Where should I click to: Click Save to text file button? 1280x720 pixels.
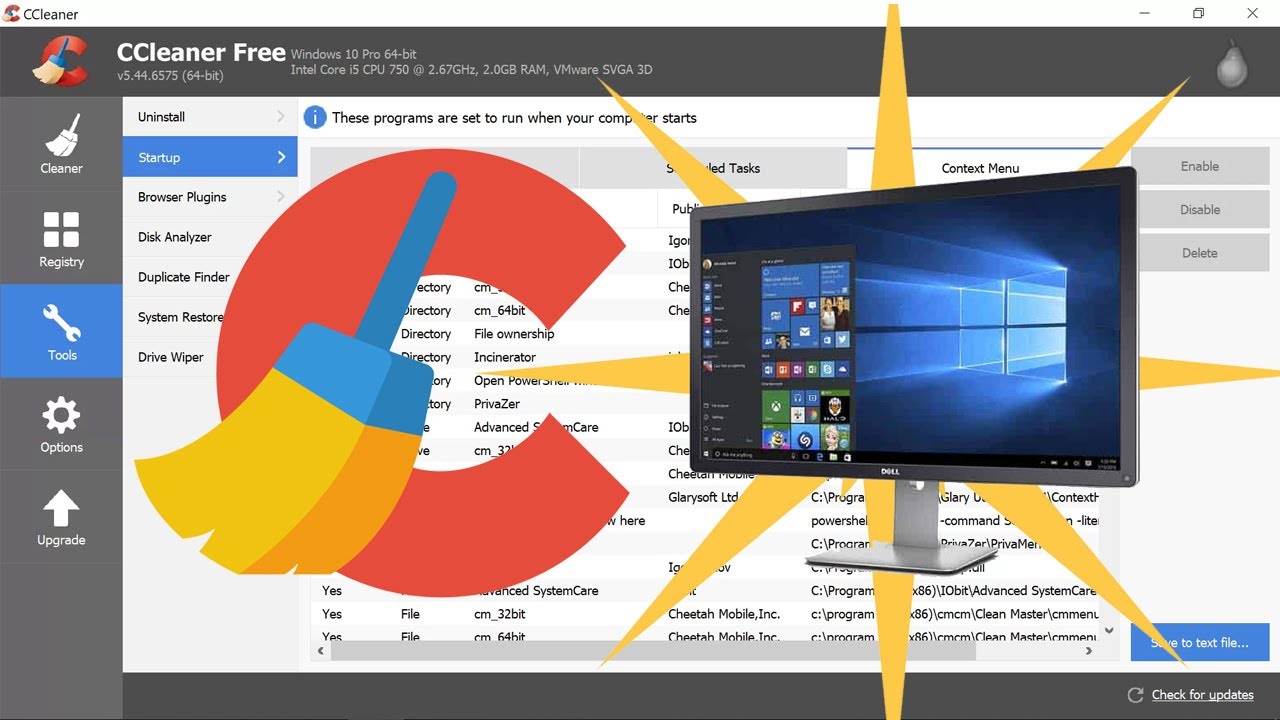[1200, 642]
